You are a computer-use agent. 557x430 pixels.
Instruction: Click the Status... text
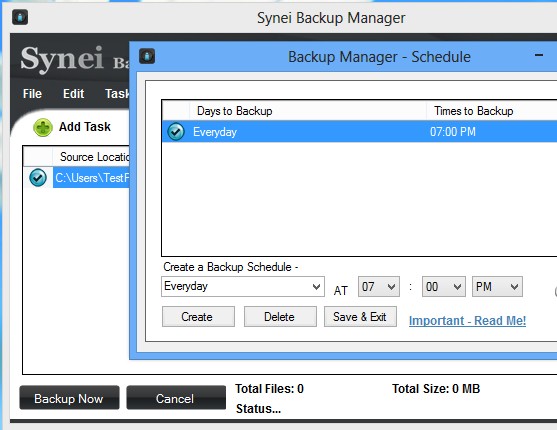[258, 409]
